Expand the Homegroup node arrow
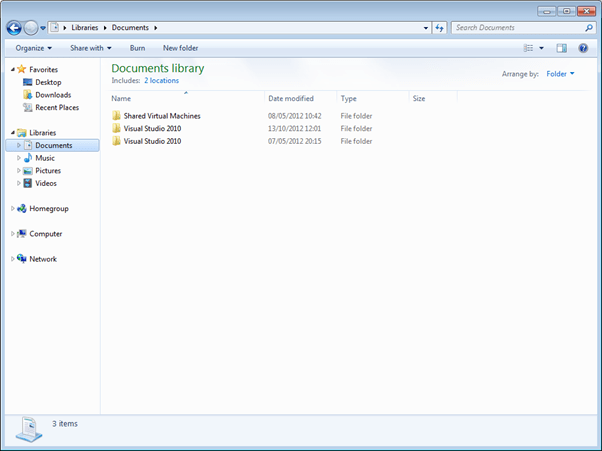Screen dimensions: 602x451 click(12, 209)
